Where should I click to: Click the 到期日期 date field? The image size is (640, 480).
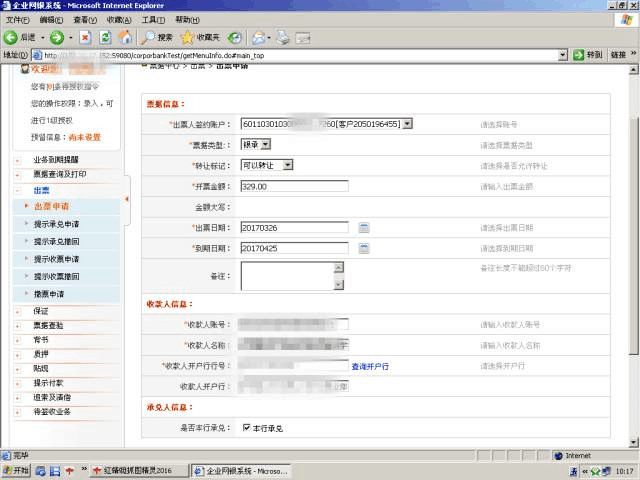coord(294,248)
